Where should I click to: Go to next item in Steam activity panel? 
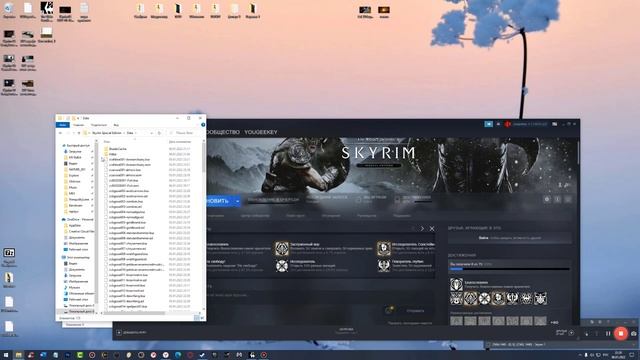[x=422, y=229]
